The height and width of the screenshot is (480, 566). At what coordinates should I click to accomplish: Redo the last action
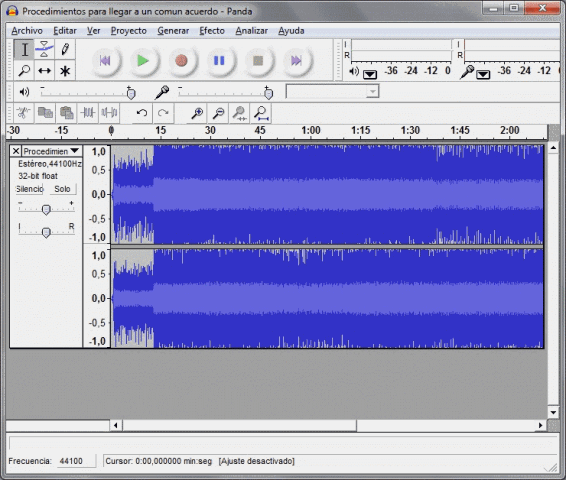pyautogui.click(x=163, y=113)
